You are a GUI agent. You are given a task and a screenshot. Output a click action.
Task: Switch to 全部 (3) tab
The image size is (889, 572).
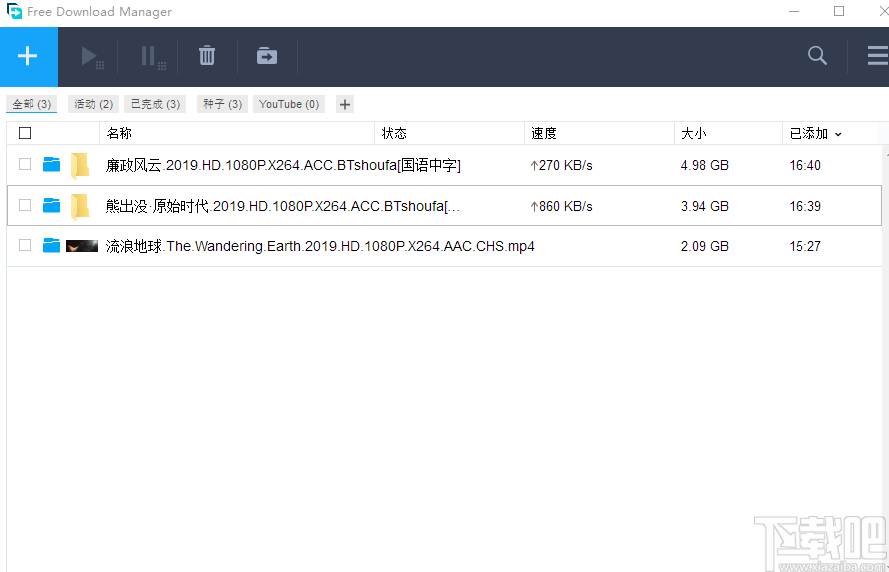[32, 104]
